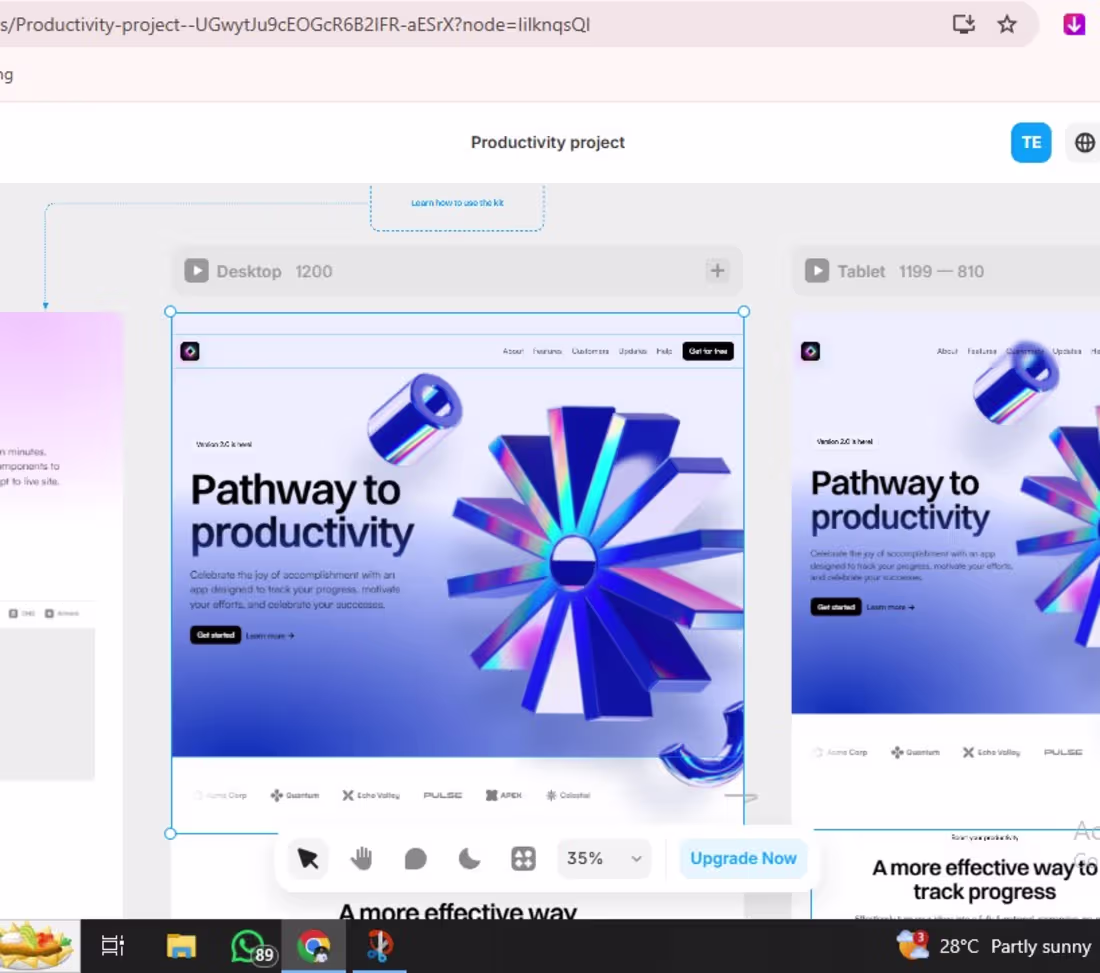This screenshot has width=1100, height=973.
Task: Open the TE account avatar
Action: [1031, 142]
